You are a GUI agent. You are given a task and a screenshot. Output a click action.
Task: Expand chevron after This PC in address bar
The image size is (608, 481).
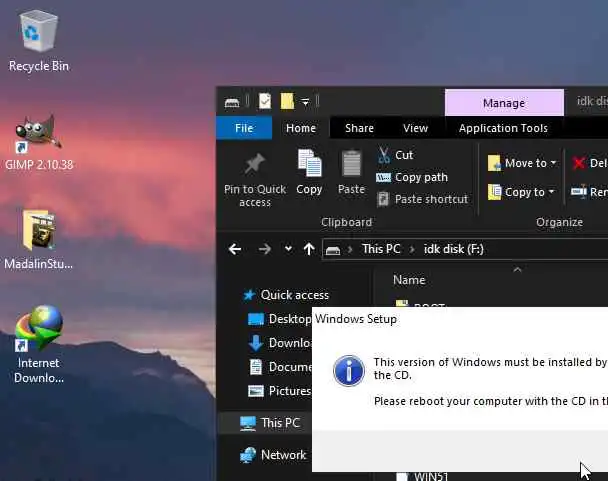click(412, 249)
